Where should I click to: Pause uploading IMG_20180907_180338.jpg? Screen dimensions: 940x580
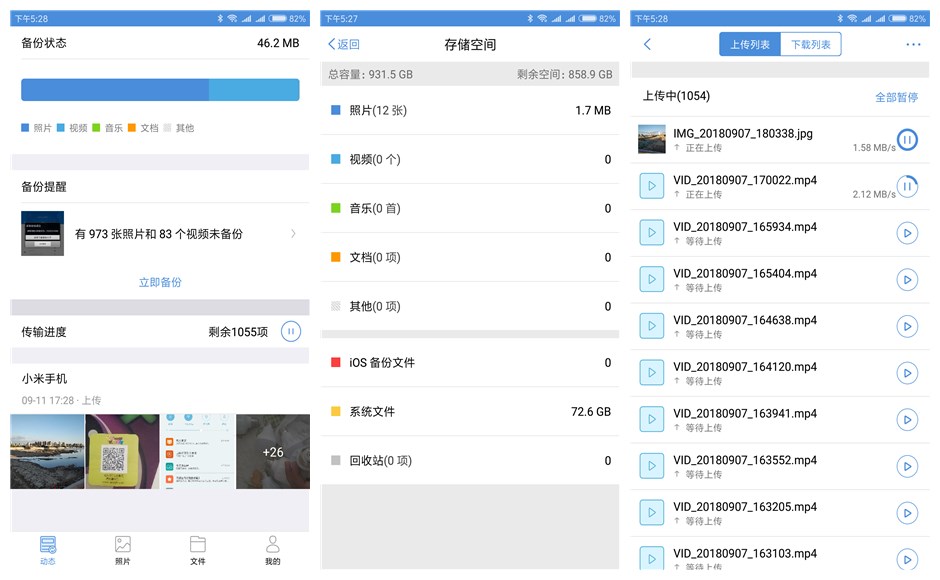pos(907,140)
